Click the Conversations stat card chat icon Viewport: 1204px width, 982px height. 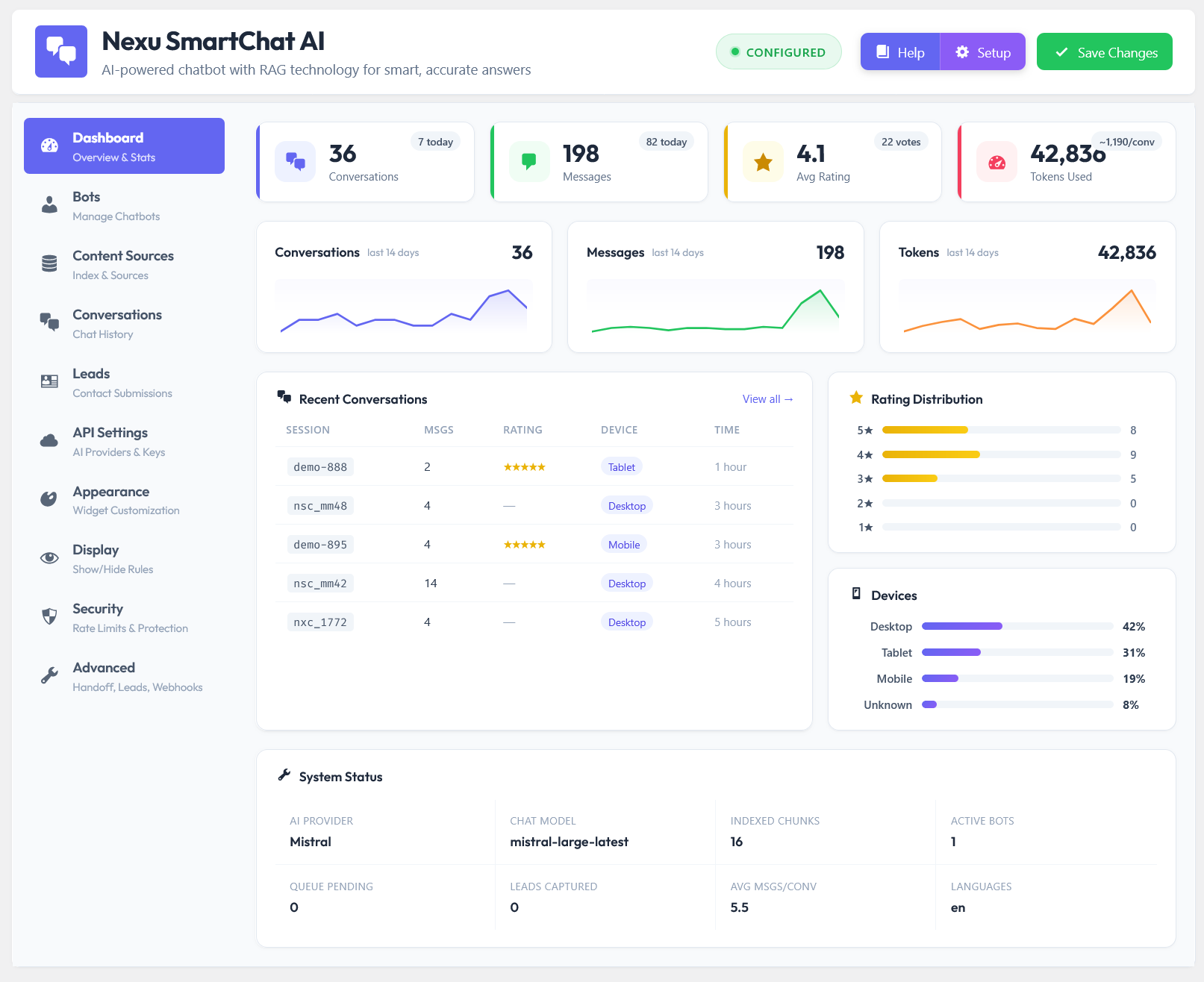tap(296, 161)
